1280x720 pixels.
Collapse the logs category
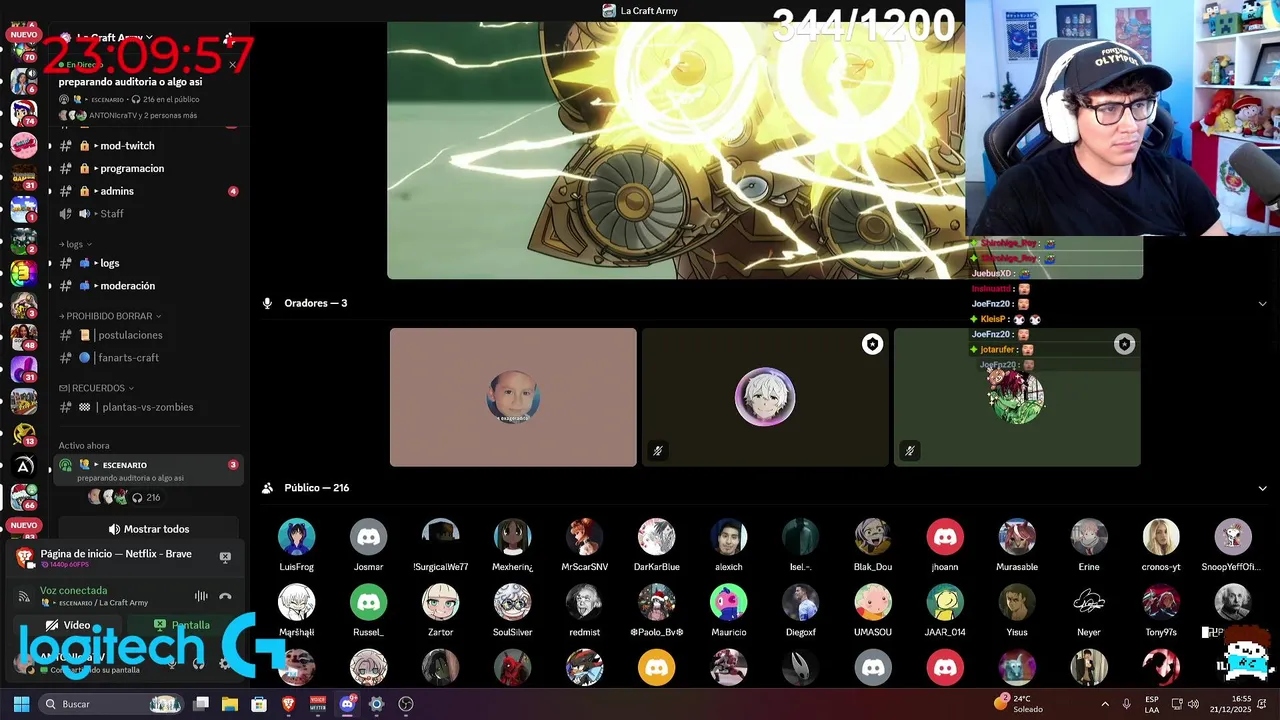tap(76, 244)
